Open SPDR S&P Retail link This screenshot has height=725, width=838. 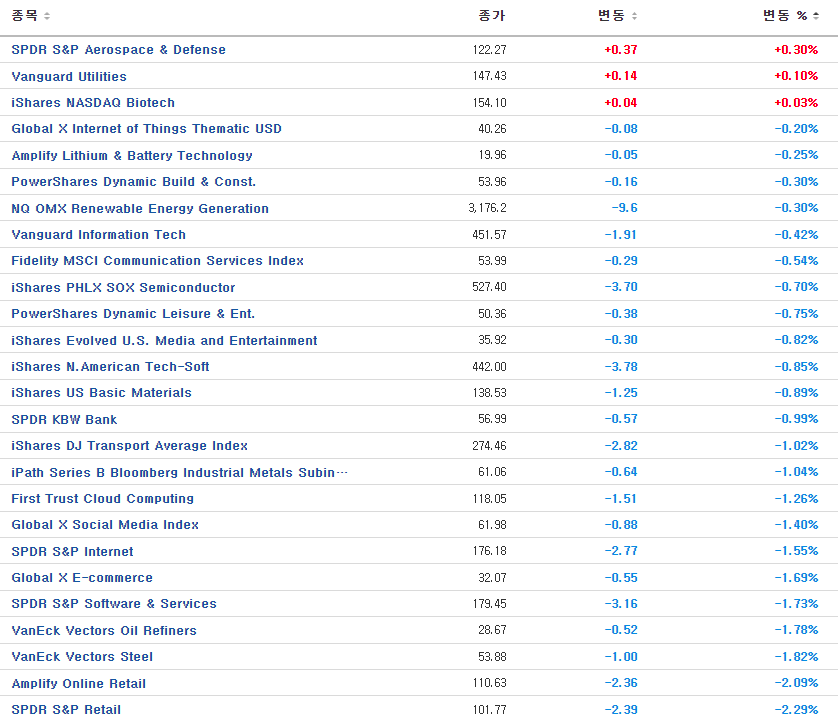coord(66,710)
